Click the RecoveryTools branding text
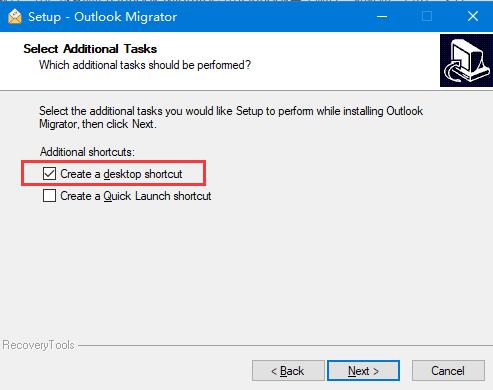This screenshot has height=390, width=493. coord(38,345)
